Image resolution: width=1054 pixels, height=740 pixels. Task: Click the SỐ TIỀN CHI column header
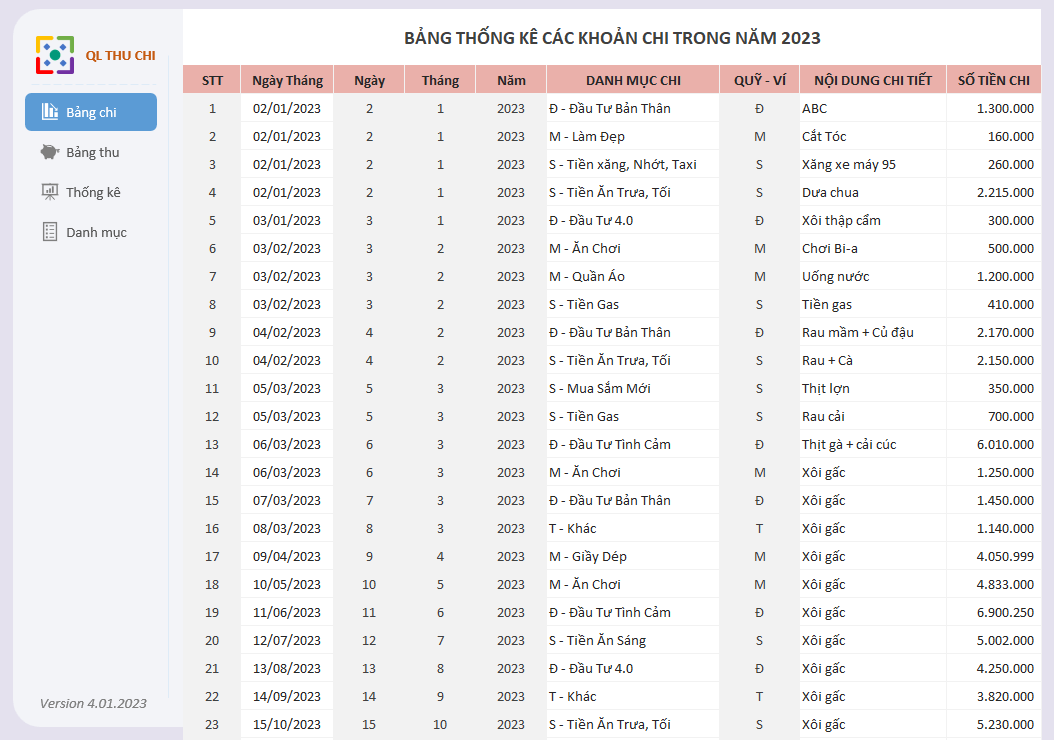point(994,80)
